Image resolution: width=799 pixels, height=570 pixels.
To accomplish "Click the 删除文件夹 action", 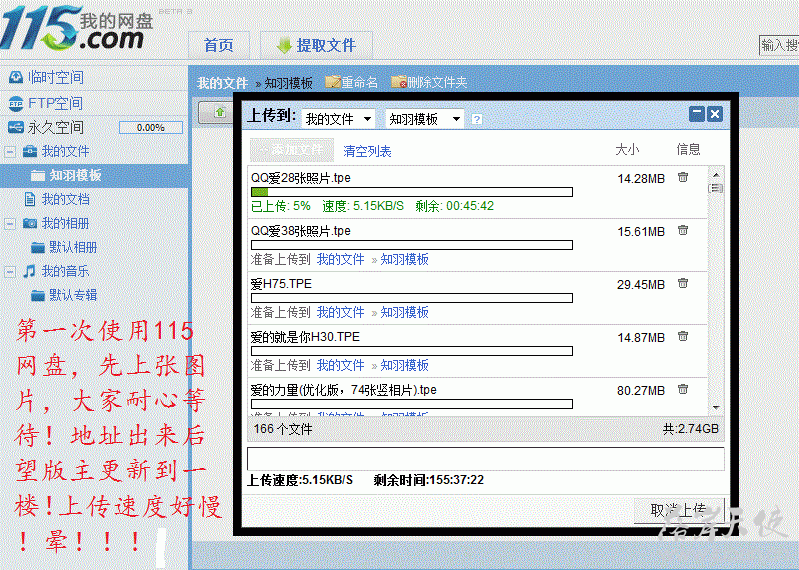I will (x=437, y=82).
